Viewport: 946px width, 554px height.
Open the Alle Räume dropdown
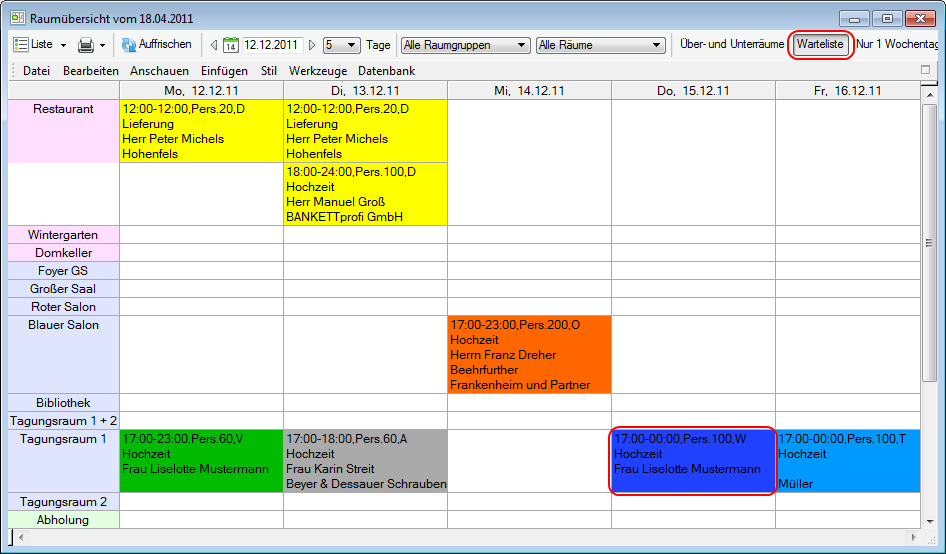pos(600,45)
